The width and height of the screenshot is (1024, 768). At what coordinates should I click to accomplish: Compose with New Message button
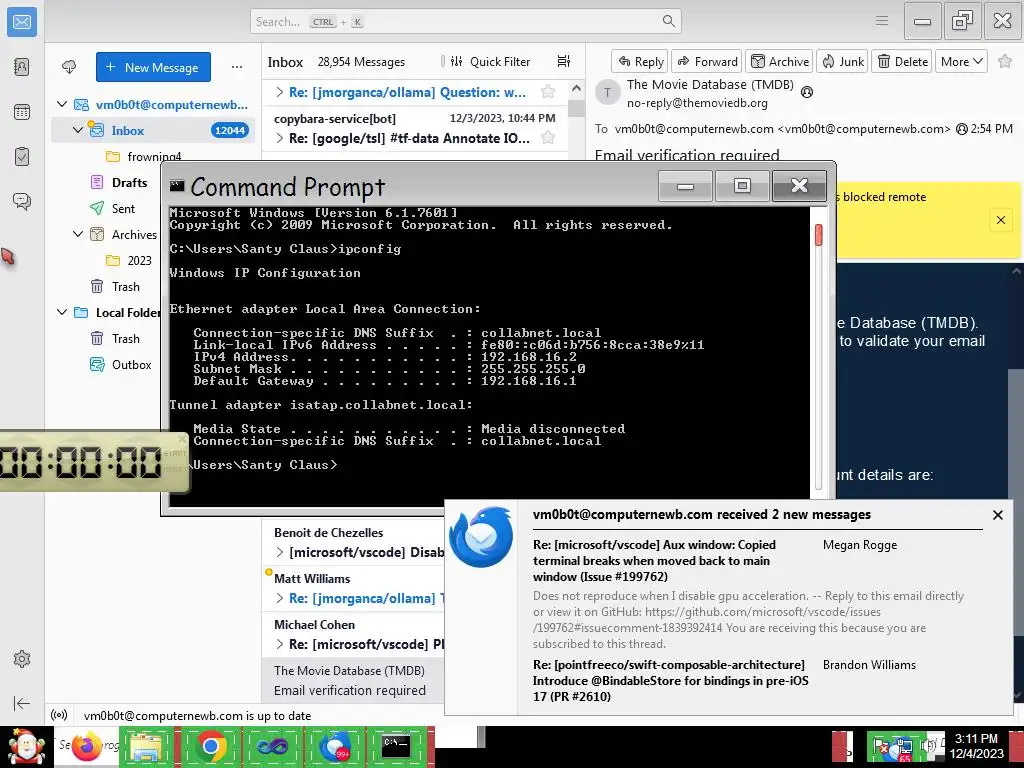click(153, 67)
